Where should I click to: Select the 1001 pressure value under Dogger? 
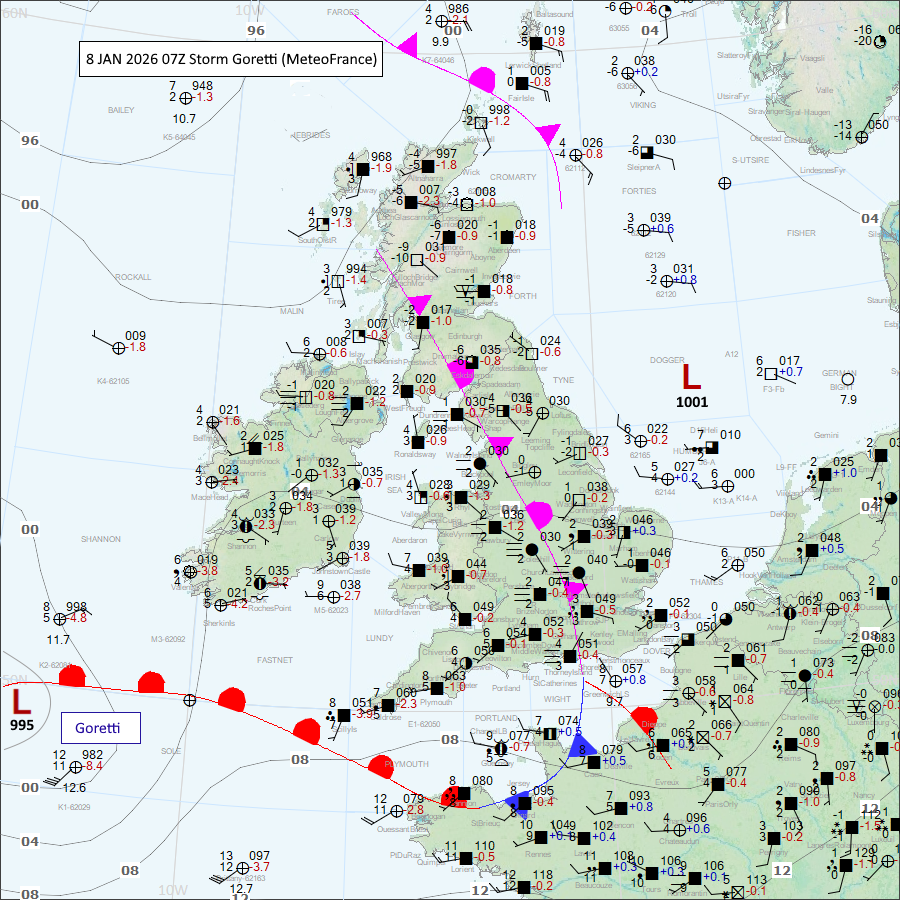tap(692, 402)
